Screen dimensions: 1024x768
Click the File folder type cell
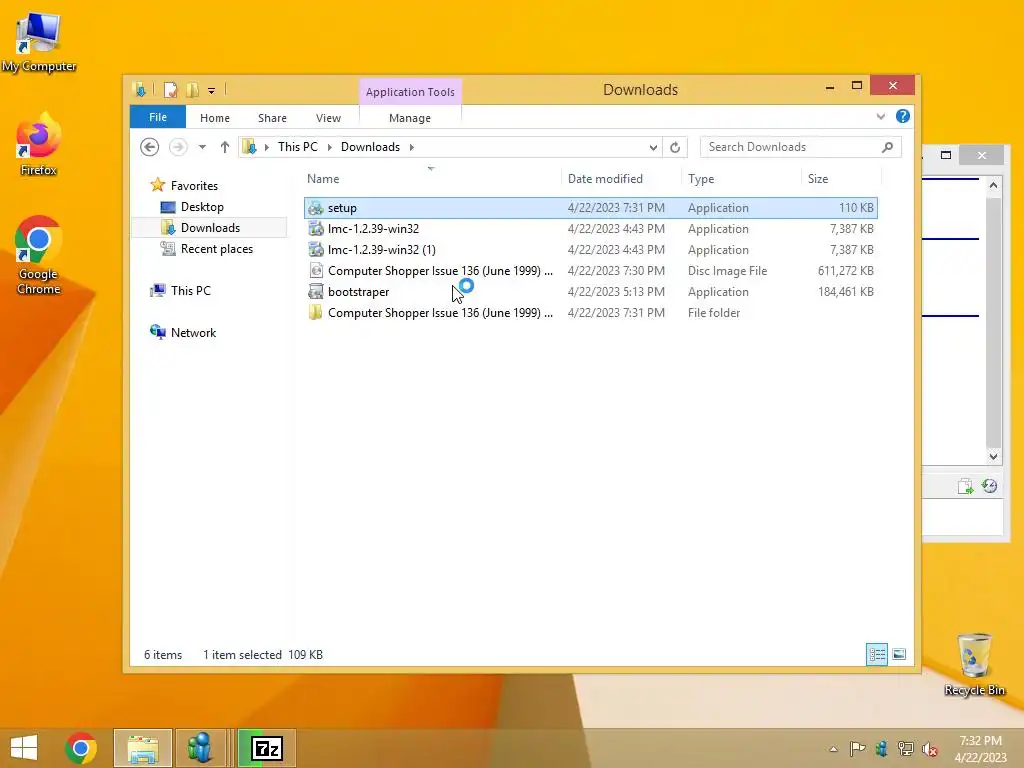click(714, 313)
